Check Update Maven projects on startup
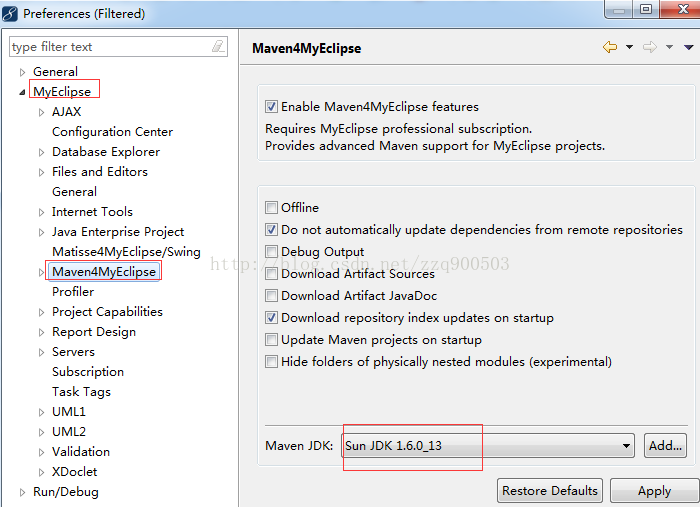700x507 pixels. (271, 340)
